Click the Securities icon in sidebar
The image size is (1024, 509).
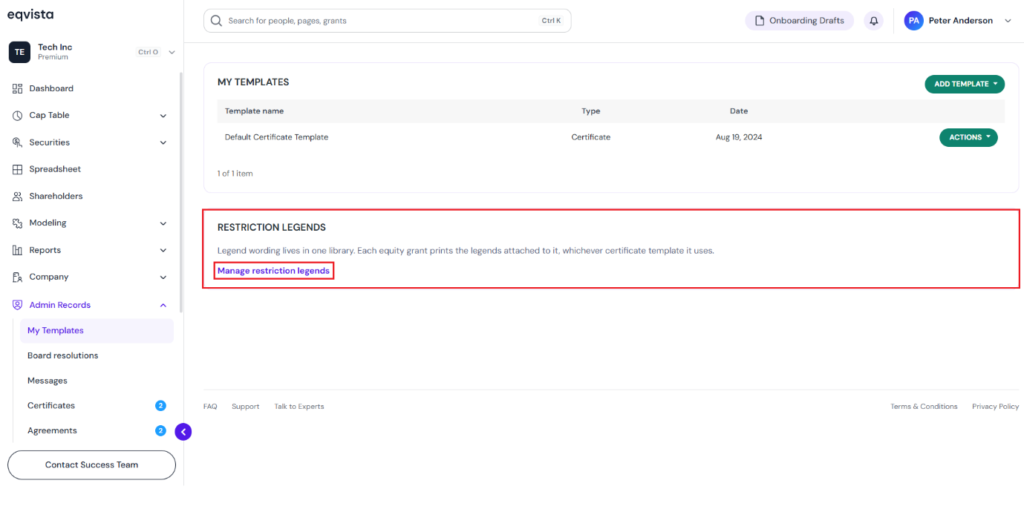[x=18, y=142]
